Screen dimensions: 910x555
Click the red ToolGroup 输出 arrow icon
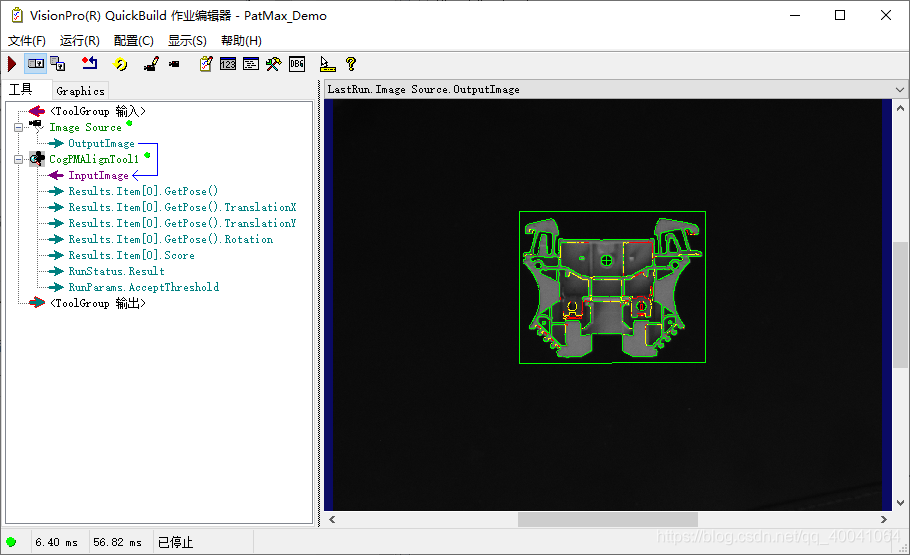(37, 302)
